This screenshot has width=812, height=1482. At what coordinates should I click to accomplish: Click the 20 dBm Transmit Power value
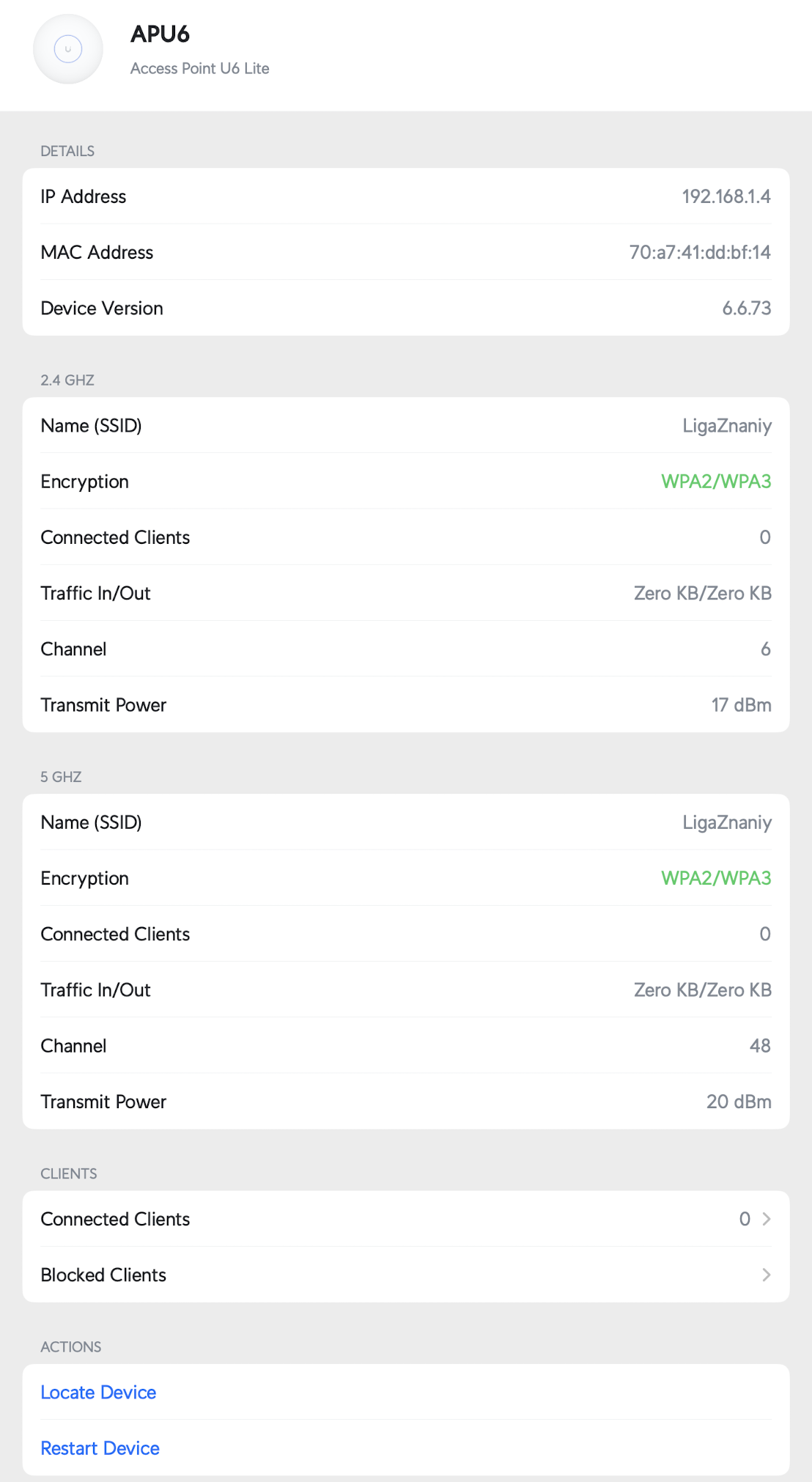pyautogui.click(x=738, y=1102)
